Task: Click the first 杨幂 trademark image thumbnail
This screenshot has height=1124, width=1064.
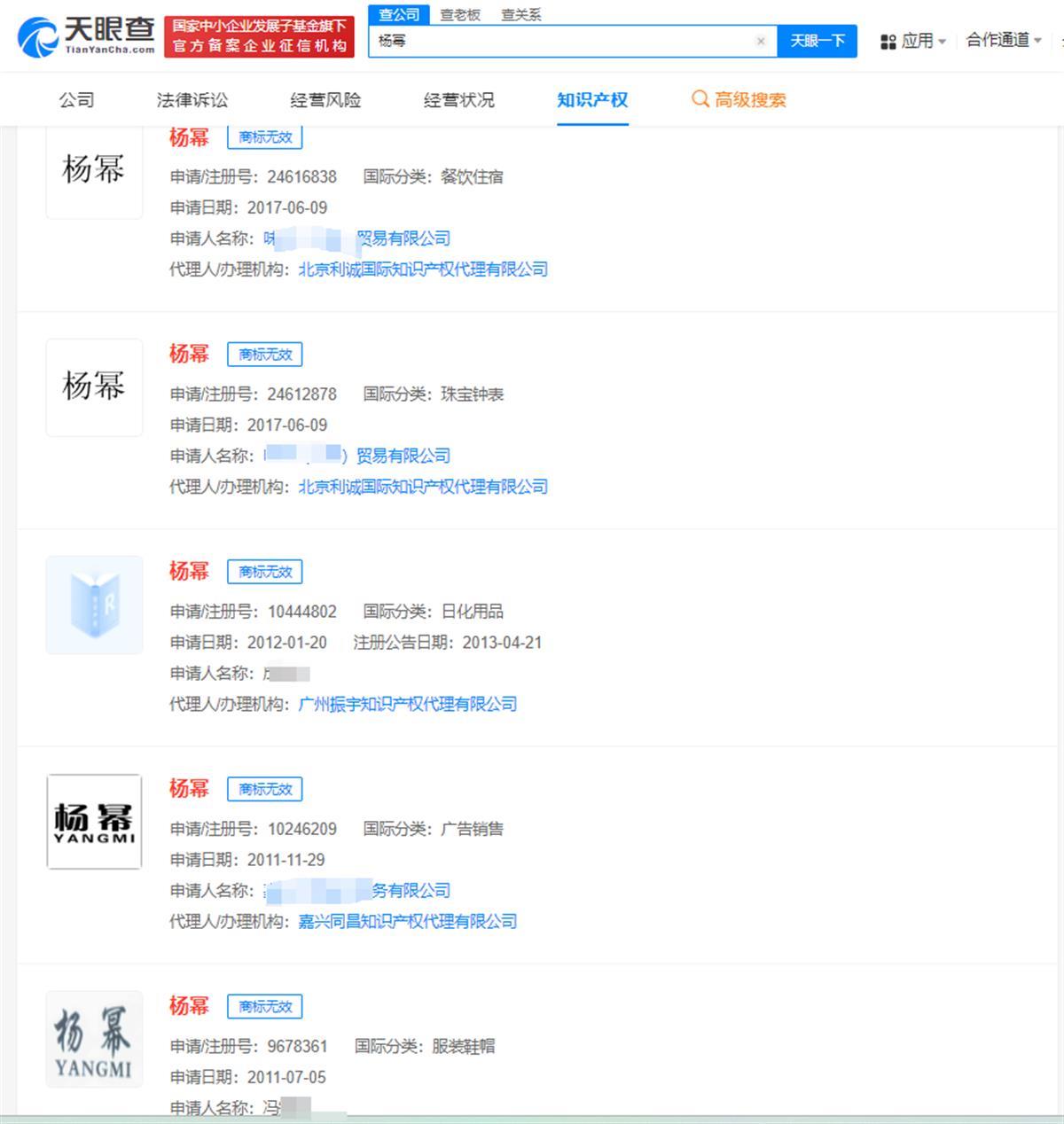Action: point(94,171)
